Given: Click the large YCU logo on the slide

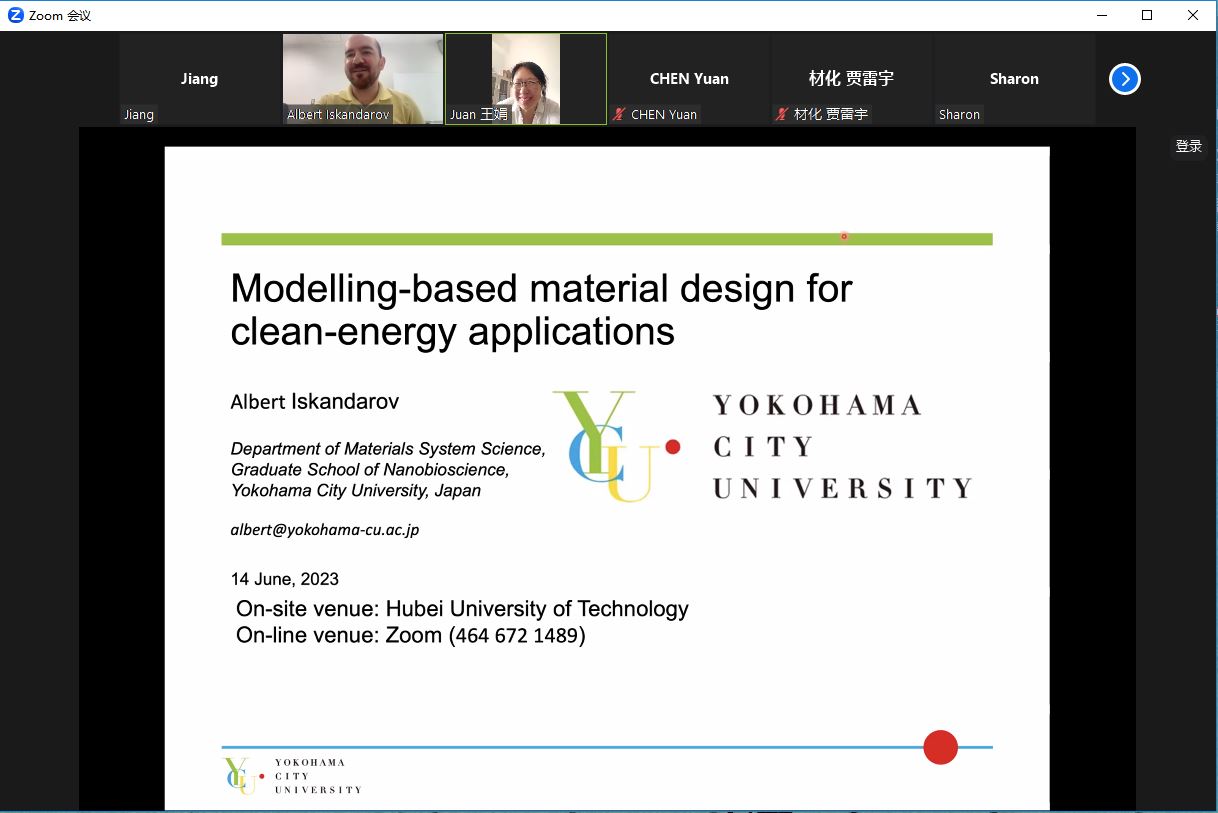Looking at the screenshot, I should pos(608,445).
